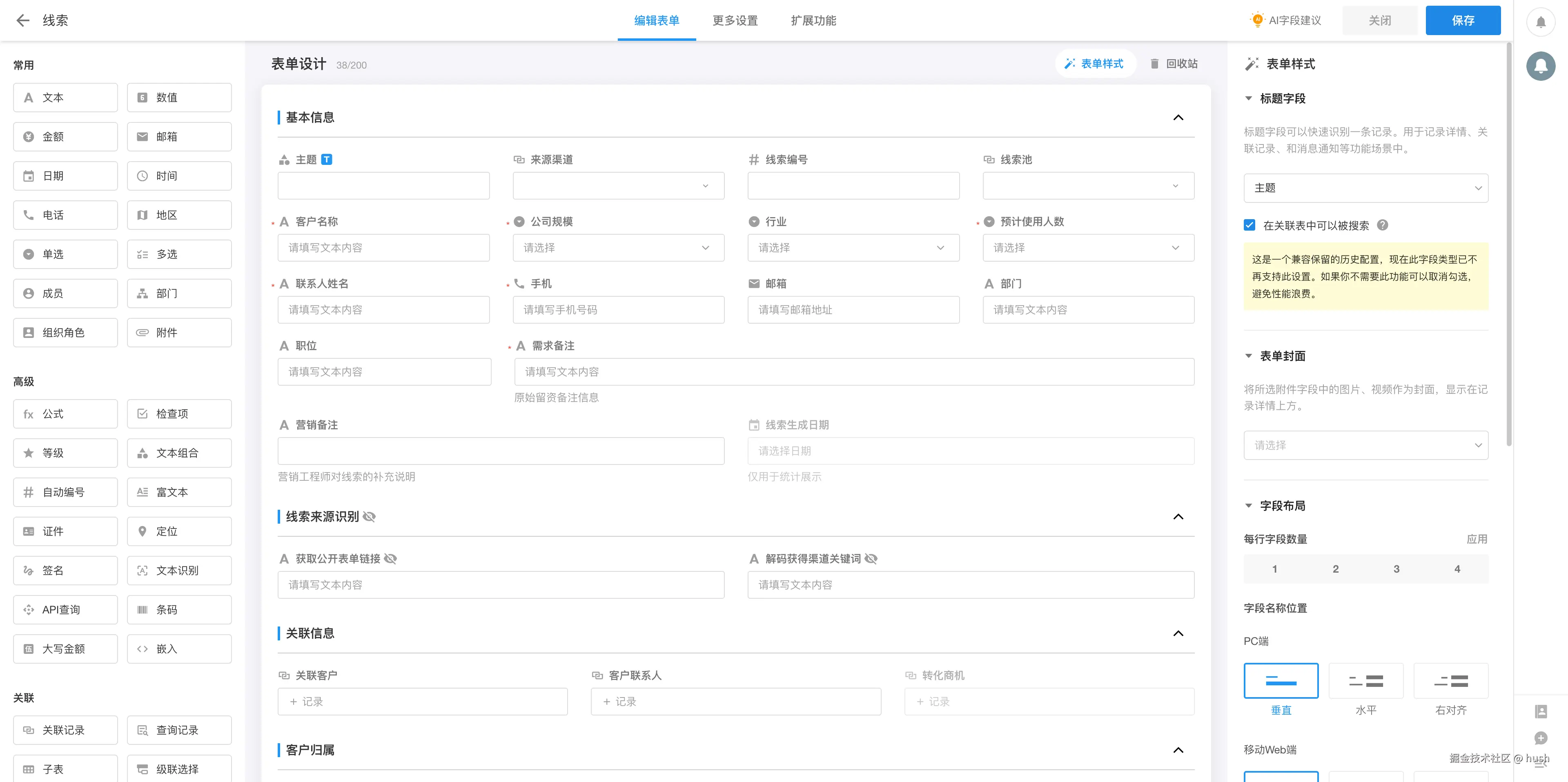Select 右对齐 field name position
The width and height of the screenshot is (1568, 782).
[1450, 681]
